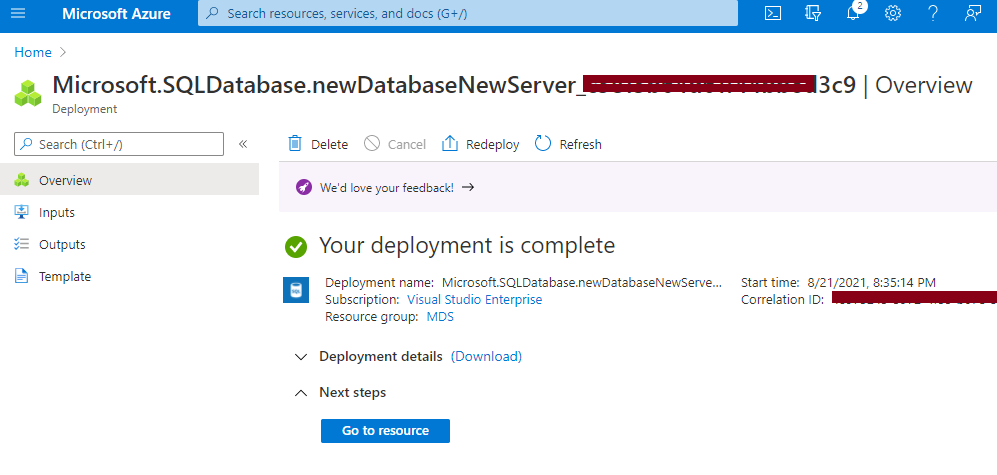Click the Go to resource button
This screenshot has width=997, height=475.
385,431
